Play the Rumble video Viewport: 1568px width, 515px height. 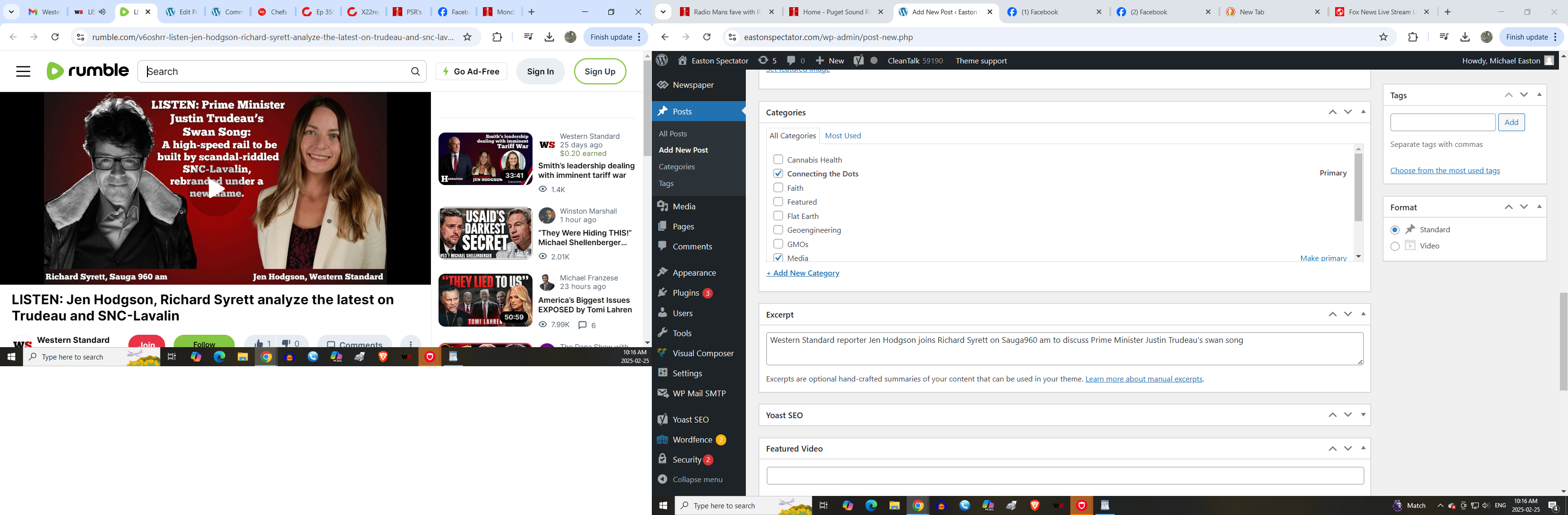[216, 188]
